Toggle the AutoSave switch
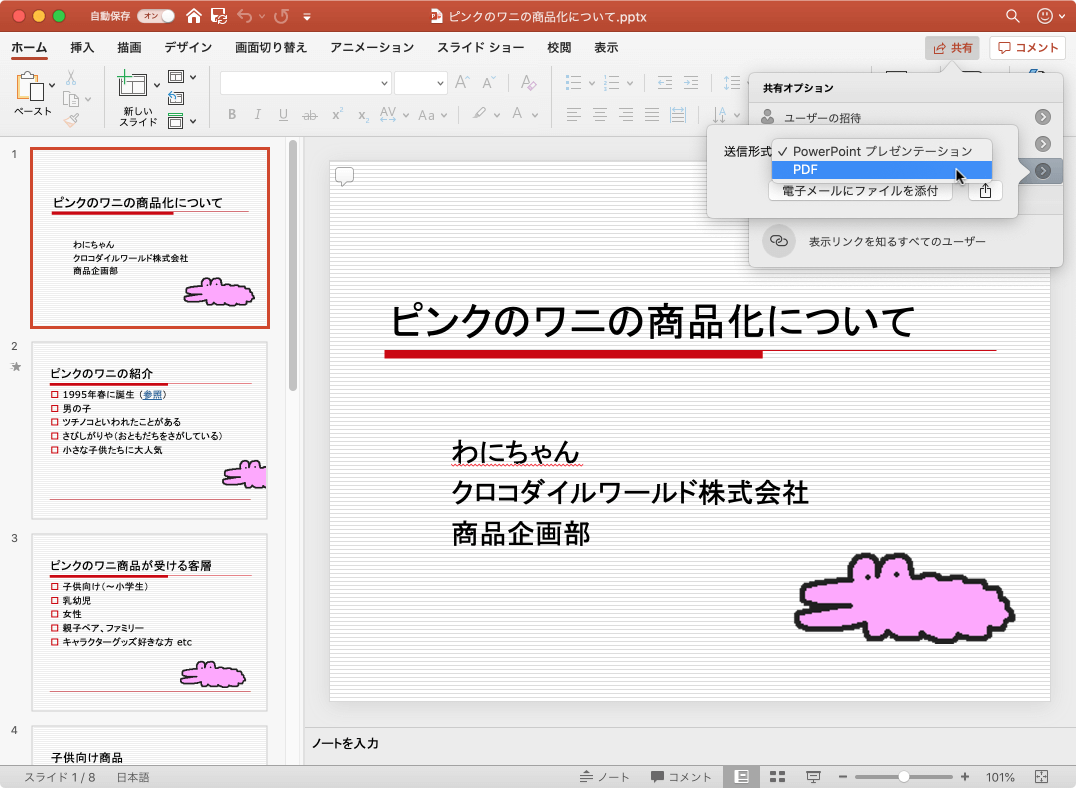 (x=155, y=16)
